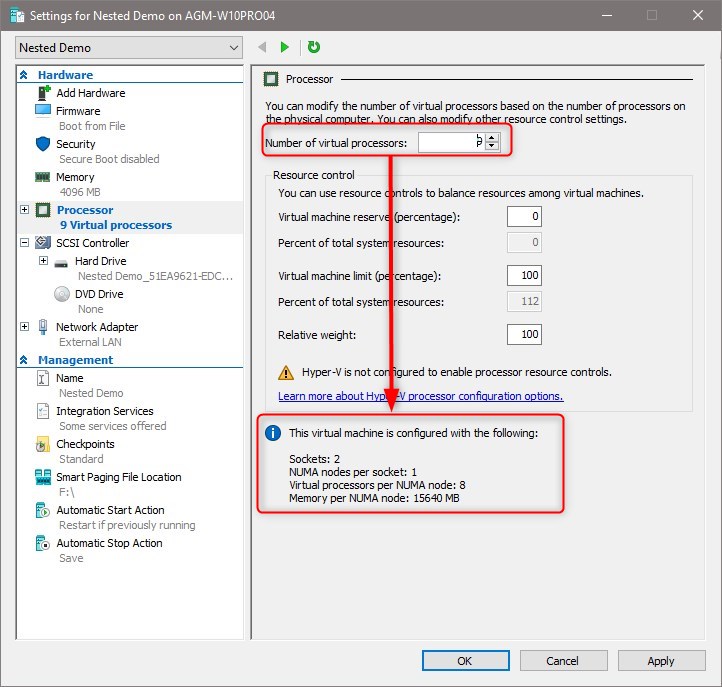Click the Virtual machine reserve percentage field

pos(524,216)
